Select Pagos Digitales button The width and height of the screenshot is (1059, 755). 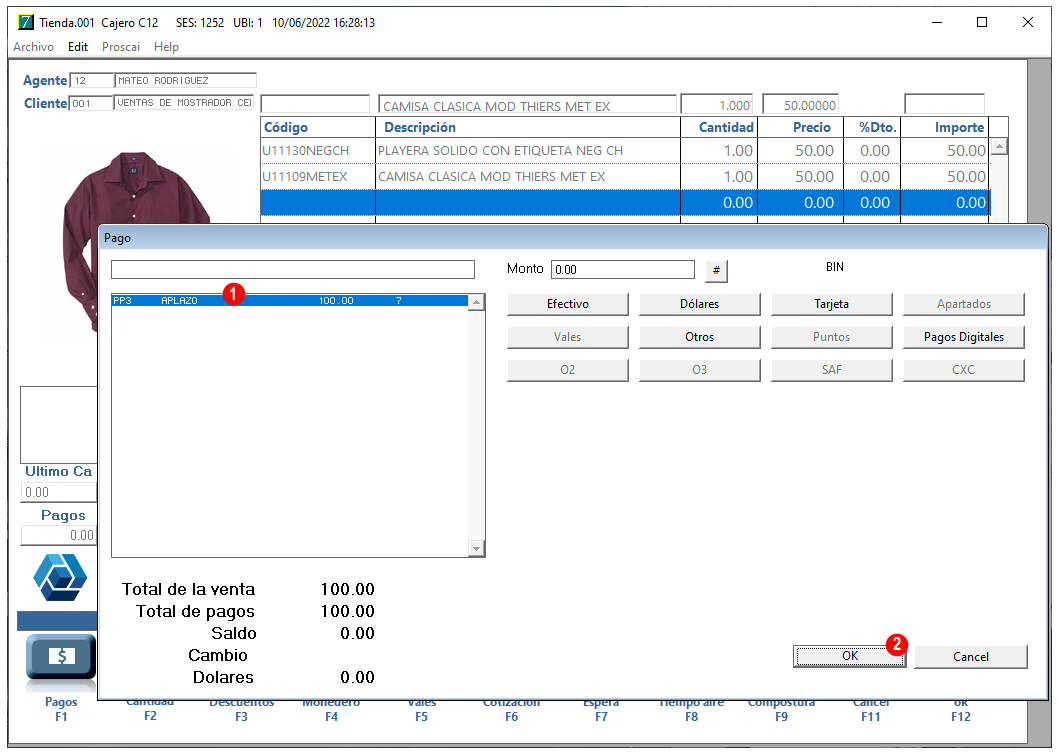tap(964, 337)
